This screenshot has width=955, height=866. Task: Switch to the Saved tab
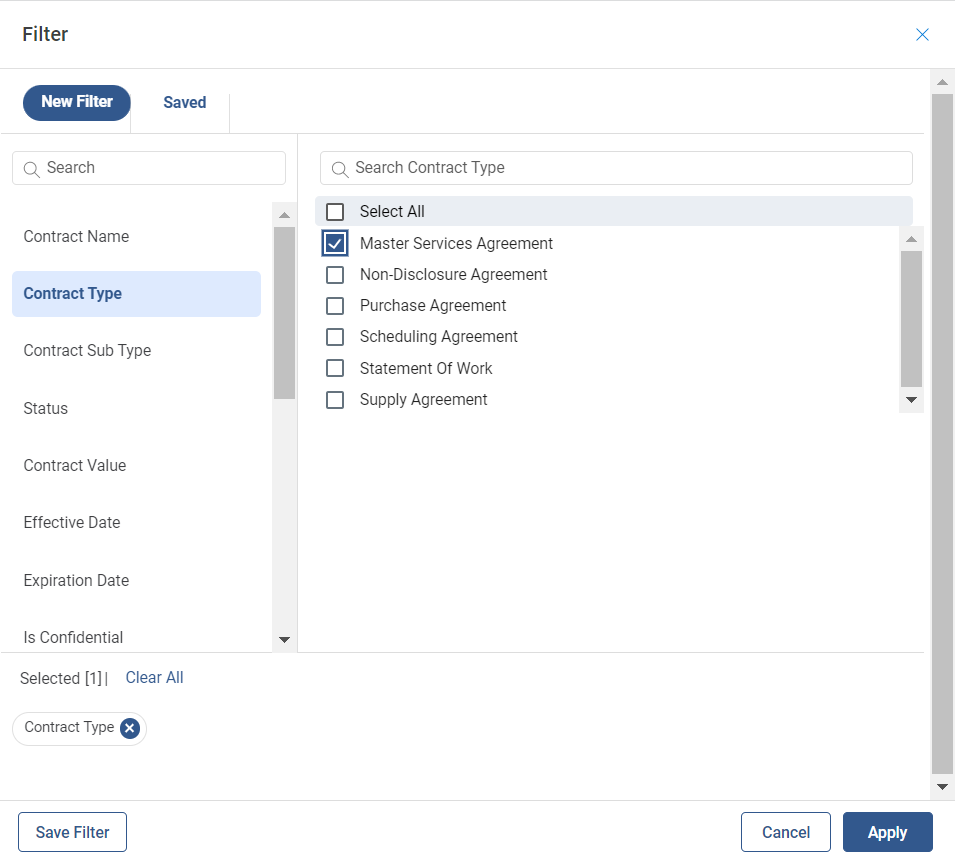(x=184, y=102)
